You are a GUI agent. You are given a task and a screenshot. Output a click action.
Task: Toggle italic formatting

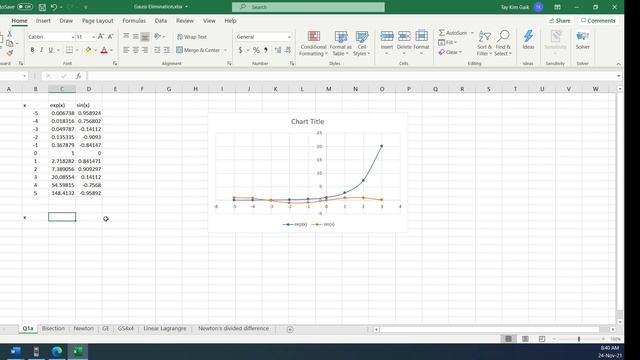(x=41, y=50)
